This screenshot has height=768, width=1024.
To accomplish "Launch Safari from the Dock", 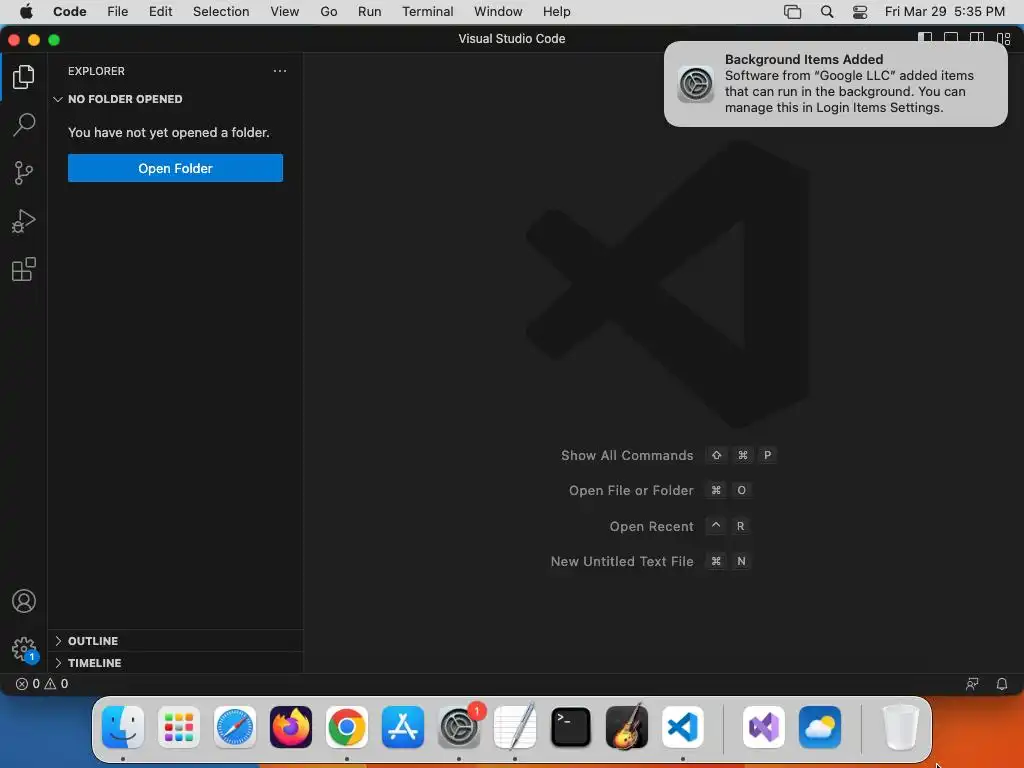I will pos(235,727).
